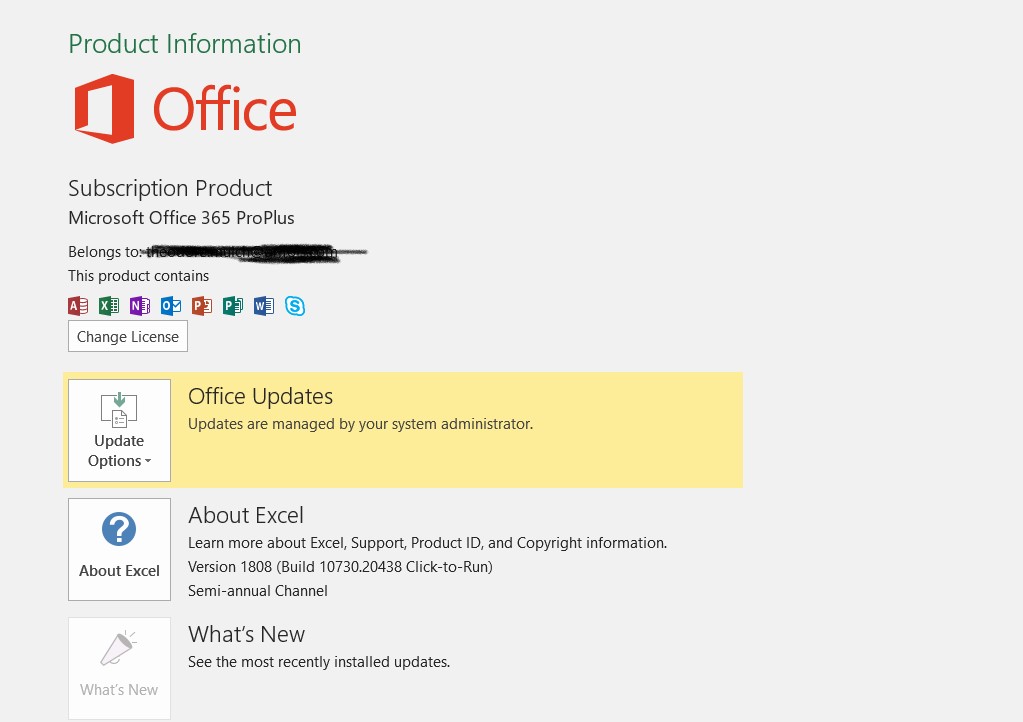The height and width of the screenshot is (722, 1023).
Task: Select 'Version 1808 (Build 10730.20438 Click-to-Run)' text
Action: (x=341, y=567)
